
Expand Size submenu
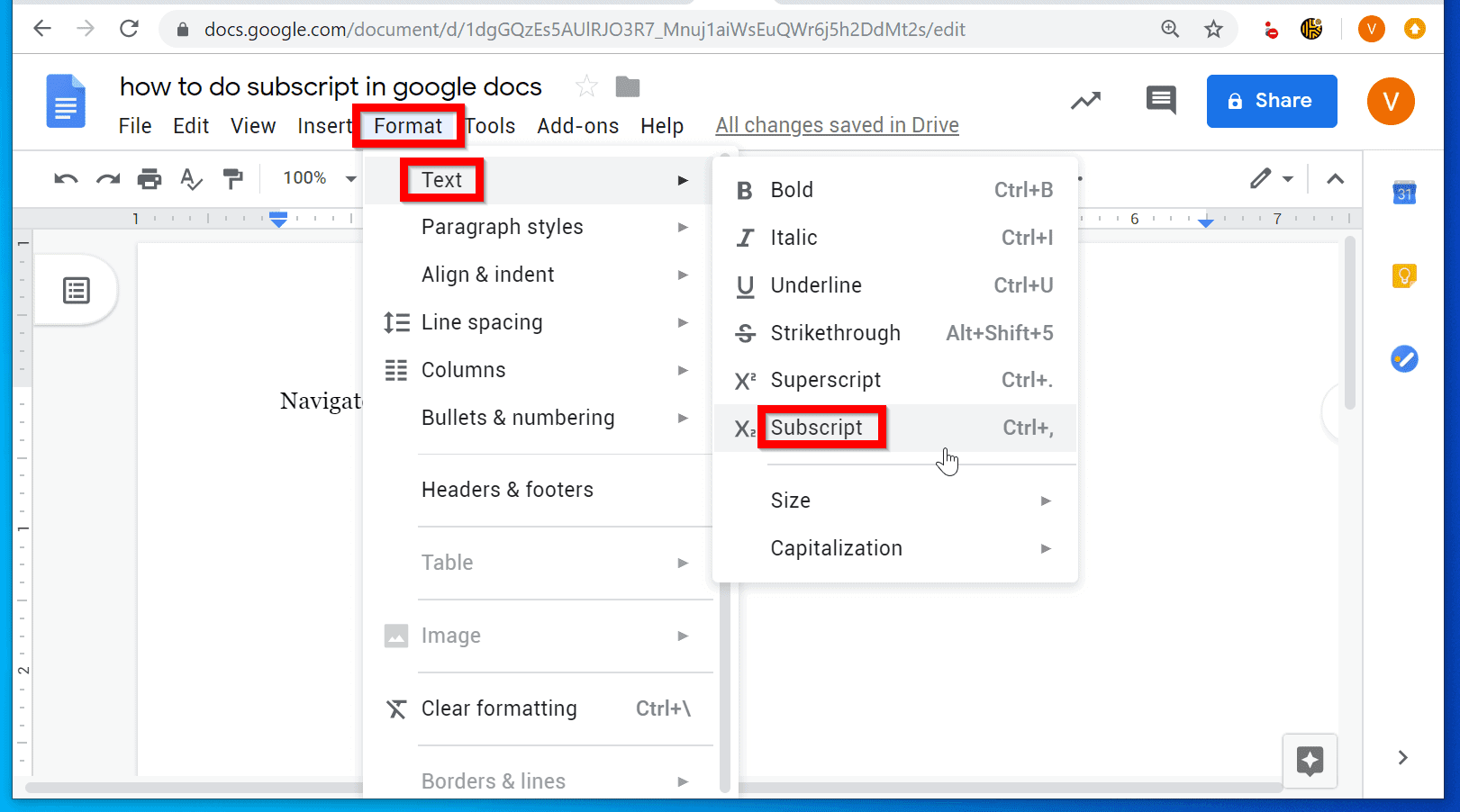click(894, 501)
